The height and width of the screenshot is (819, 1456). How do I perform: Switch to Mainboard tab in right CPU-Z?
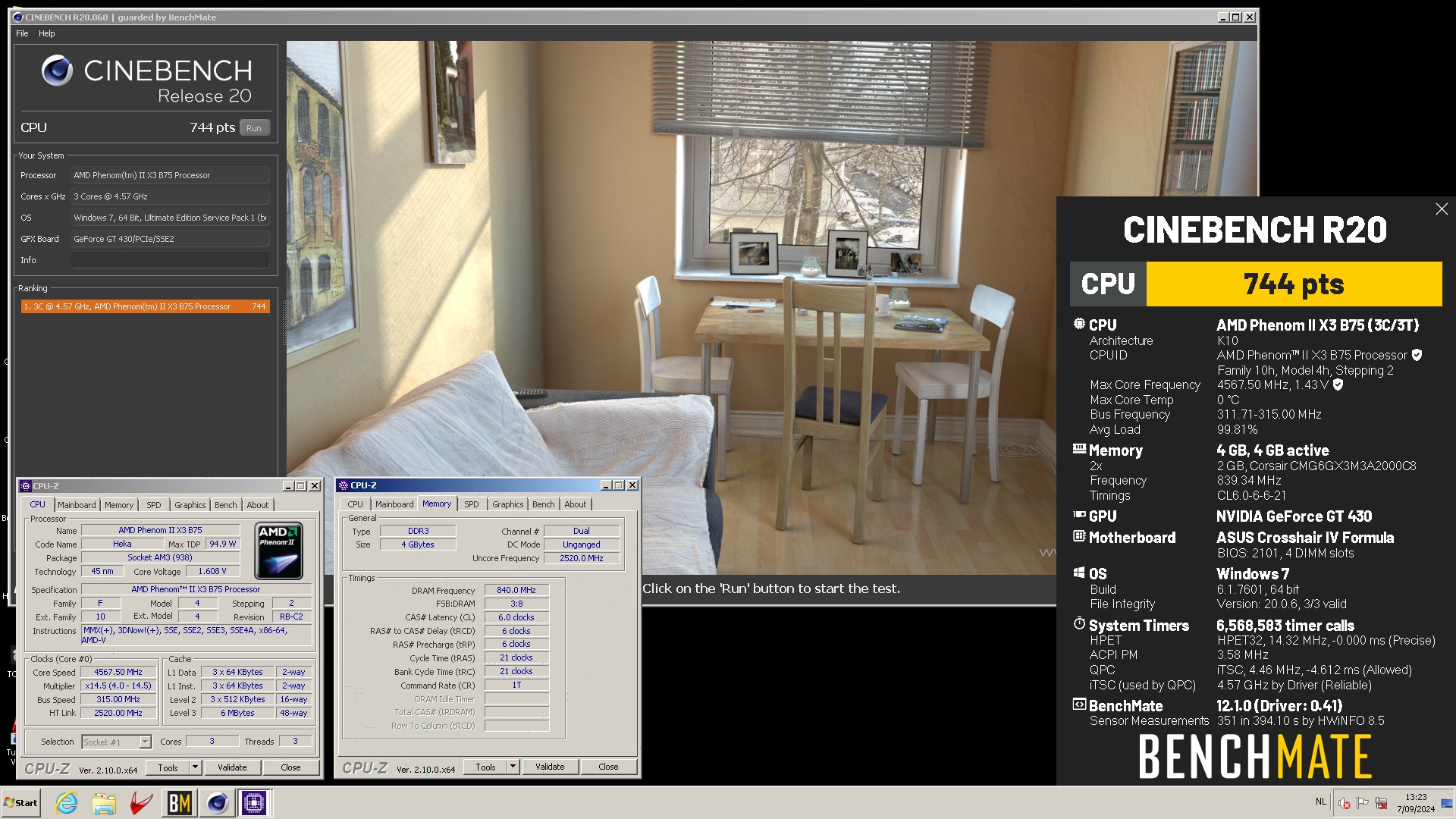(x=394, y=504)
